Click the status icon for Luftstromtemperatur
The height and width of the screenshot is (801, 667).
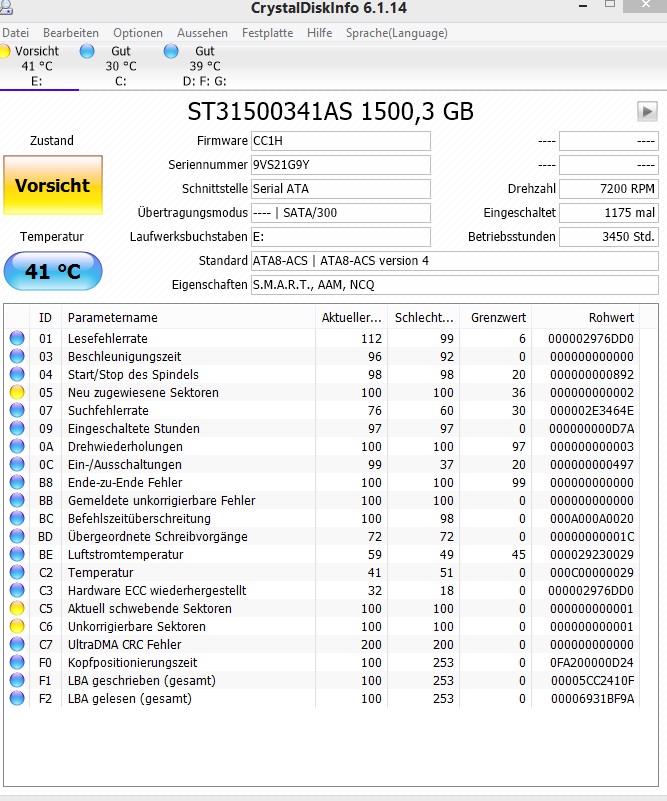(x=17, y=554)
